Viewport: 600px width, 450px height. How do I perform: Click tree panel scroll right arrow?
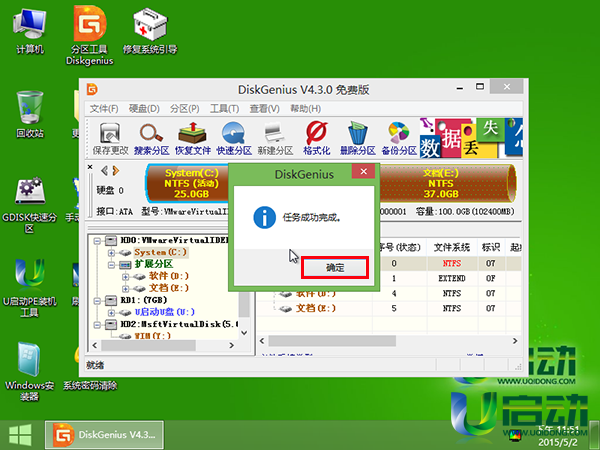point(232,345)
